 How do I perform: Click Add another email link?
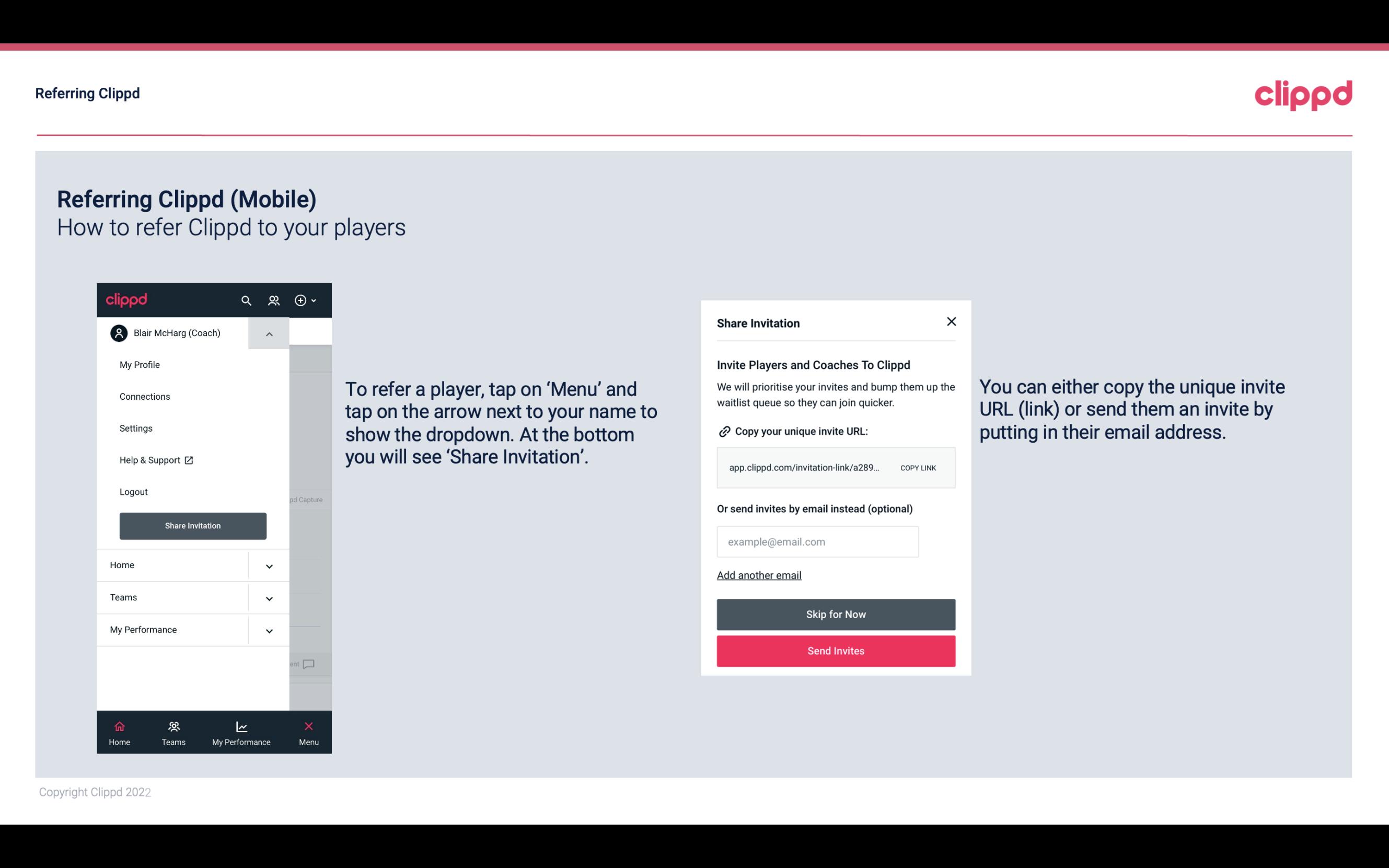[759, 574]
